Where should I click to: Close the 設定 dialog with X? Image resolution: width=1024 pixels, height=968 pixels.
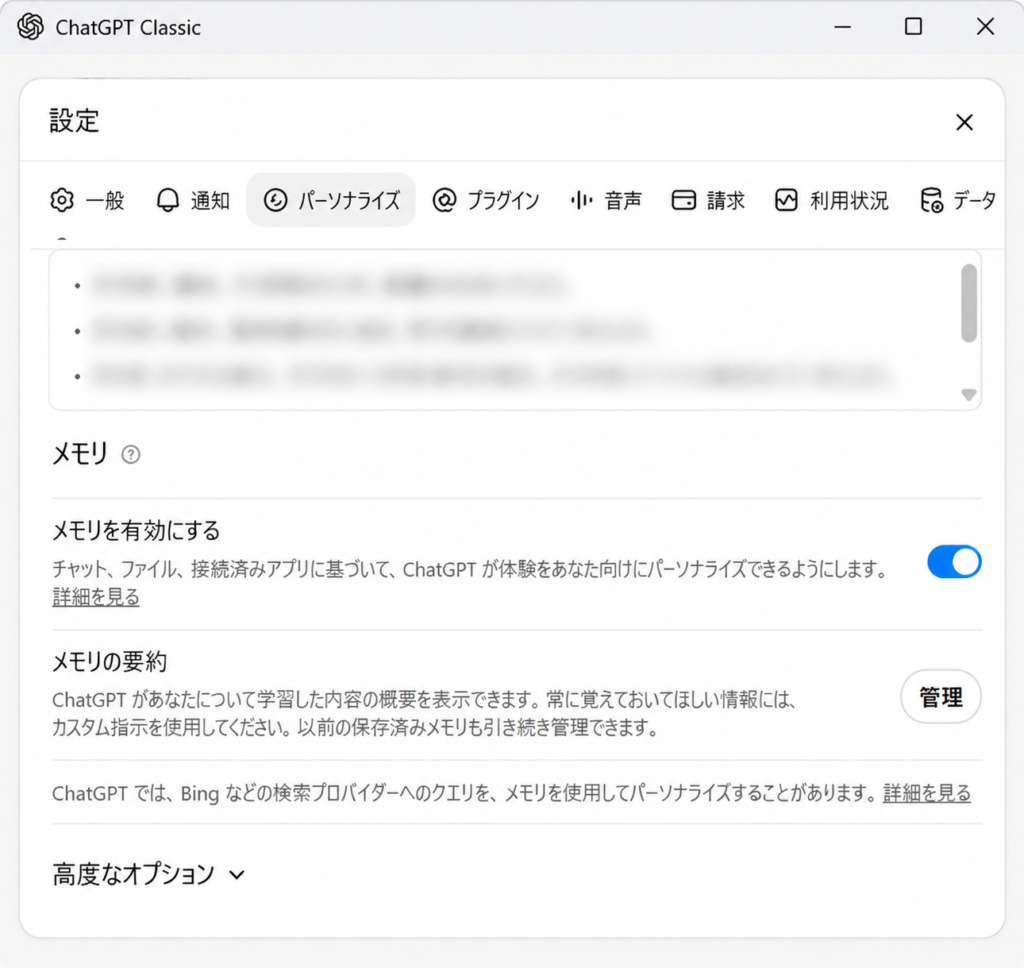(x=964, y=122)
